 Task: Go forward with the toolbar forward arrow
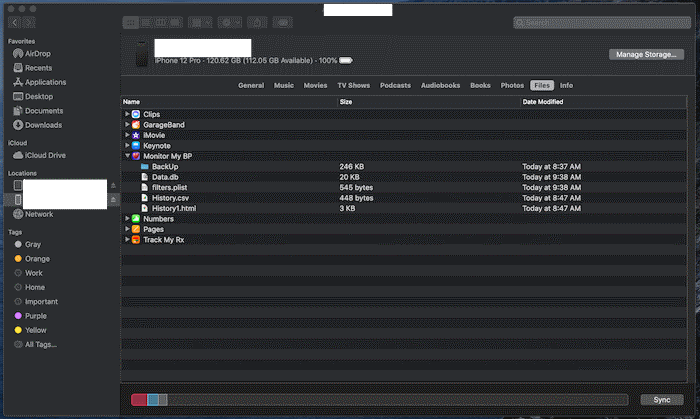click(x=29, y=22)
